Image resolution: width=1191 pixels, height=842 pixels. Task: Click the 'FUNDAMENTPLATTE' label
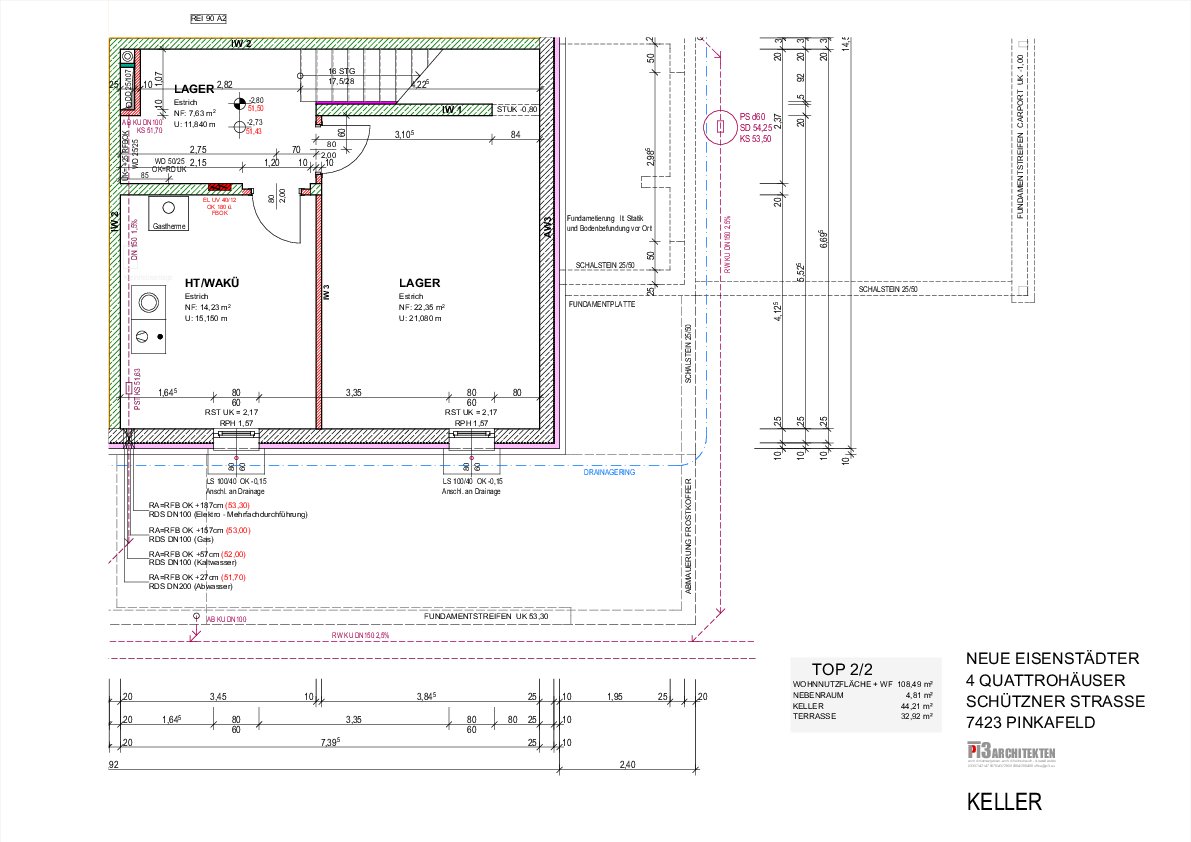(602, 304)
